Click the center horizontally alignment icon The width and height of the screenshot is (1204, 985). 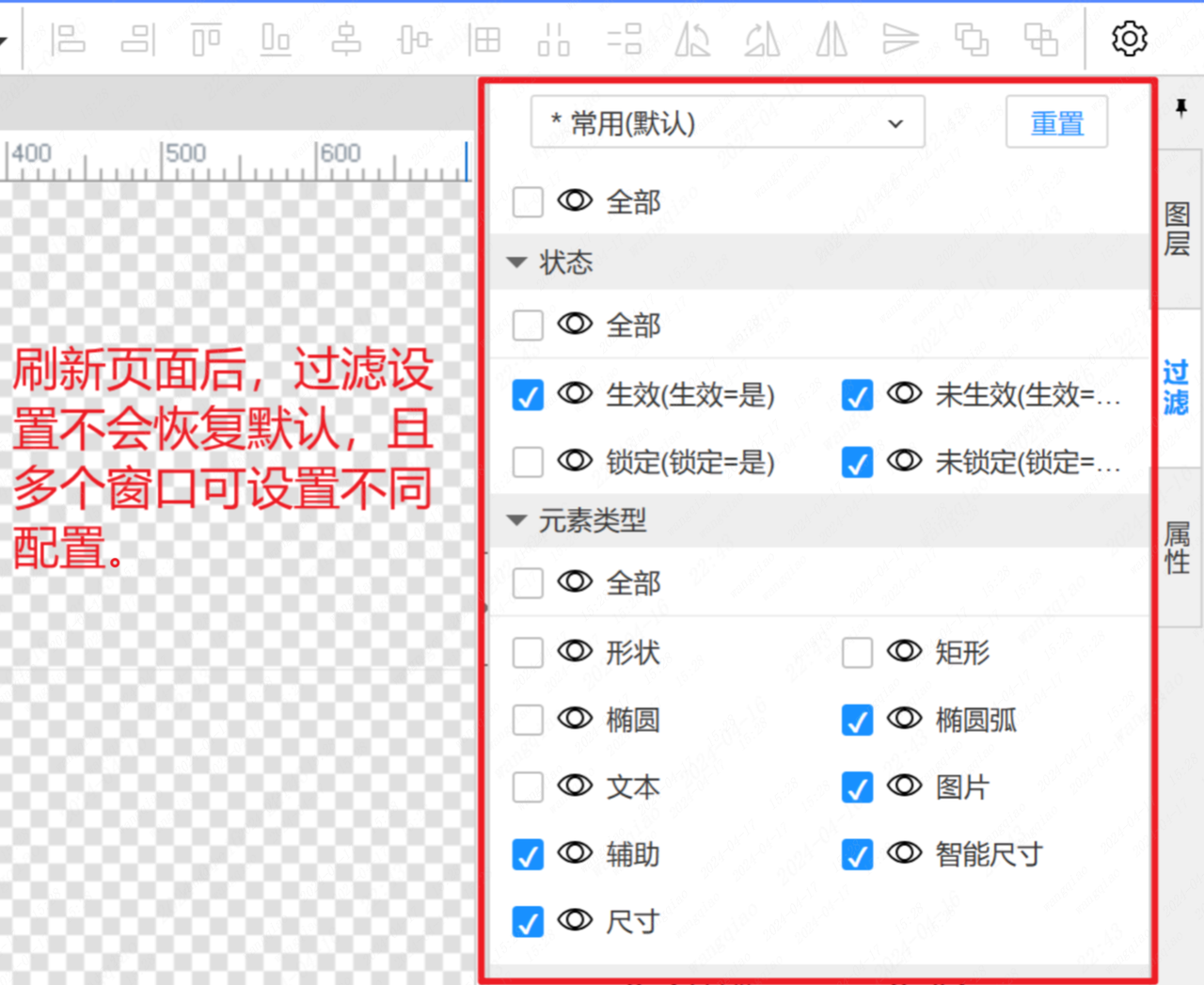click(345, 40)
